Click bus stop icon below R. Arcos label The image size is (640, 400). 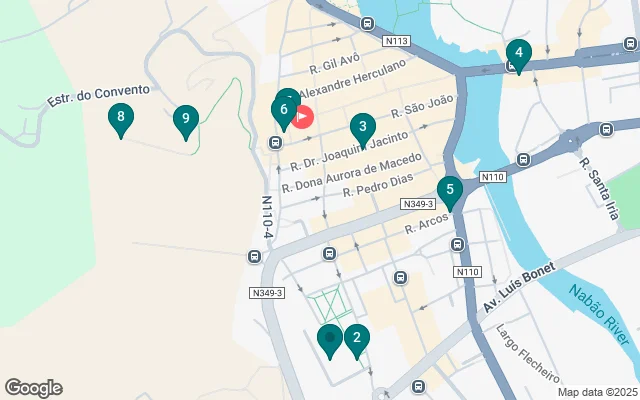(458, 244)
